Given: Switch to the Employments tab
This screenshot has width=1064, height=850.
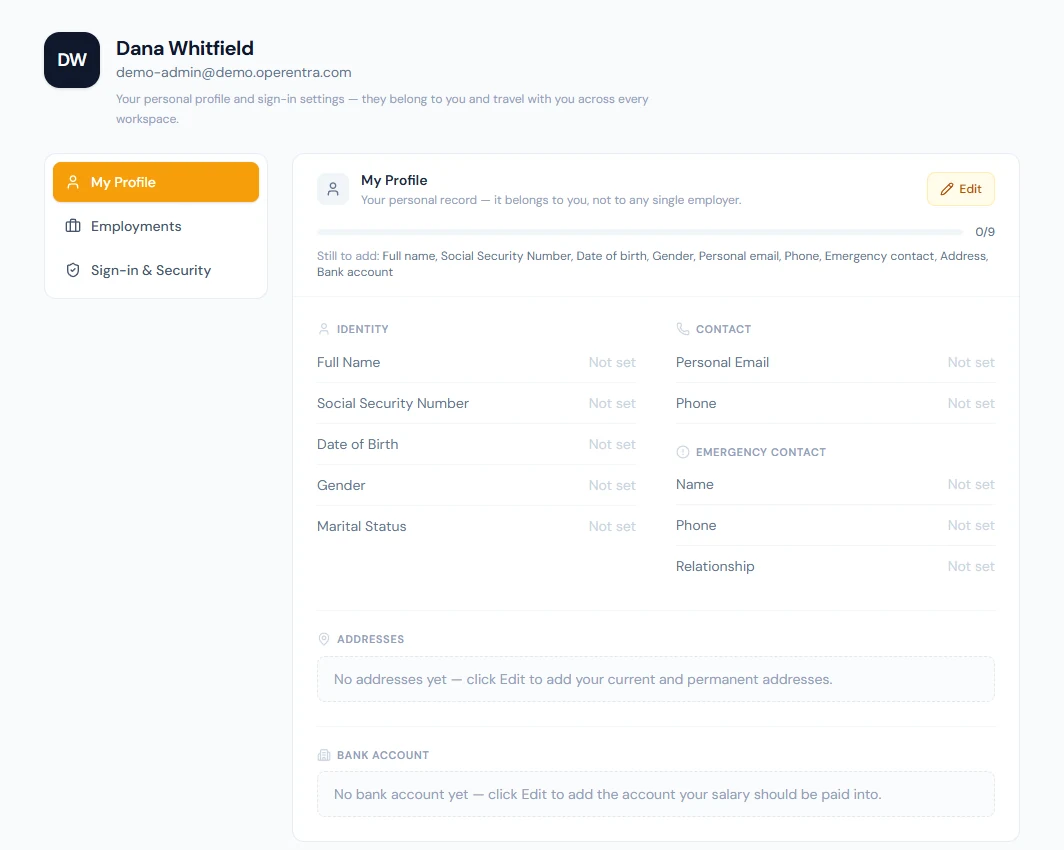Looking at the screenshot, I should click(x=156, y=226).
